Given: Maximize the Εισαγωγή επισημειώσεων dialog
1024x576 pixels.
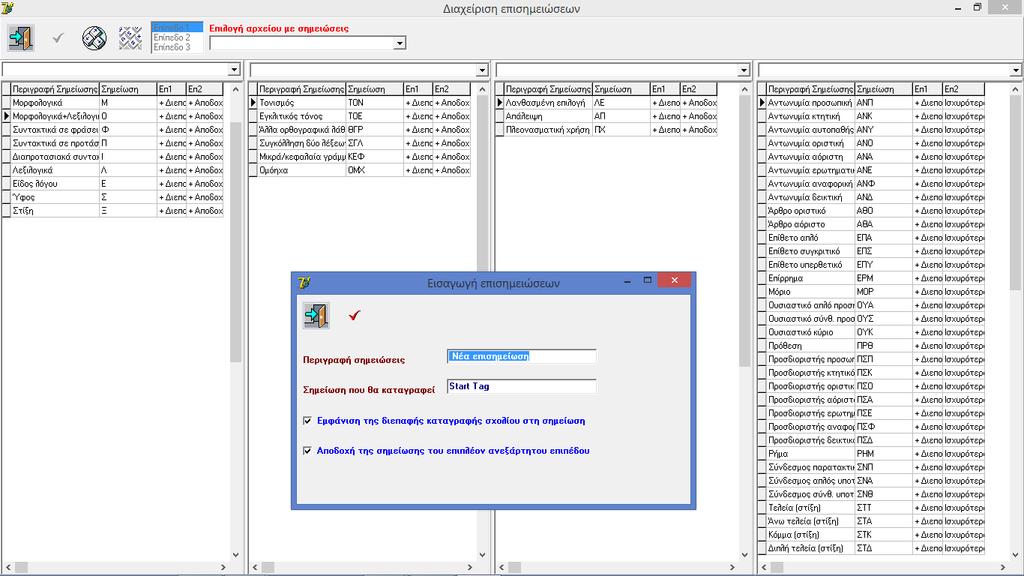Looking at the screenshot, I should click(x=647, y=280).
